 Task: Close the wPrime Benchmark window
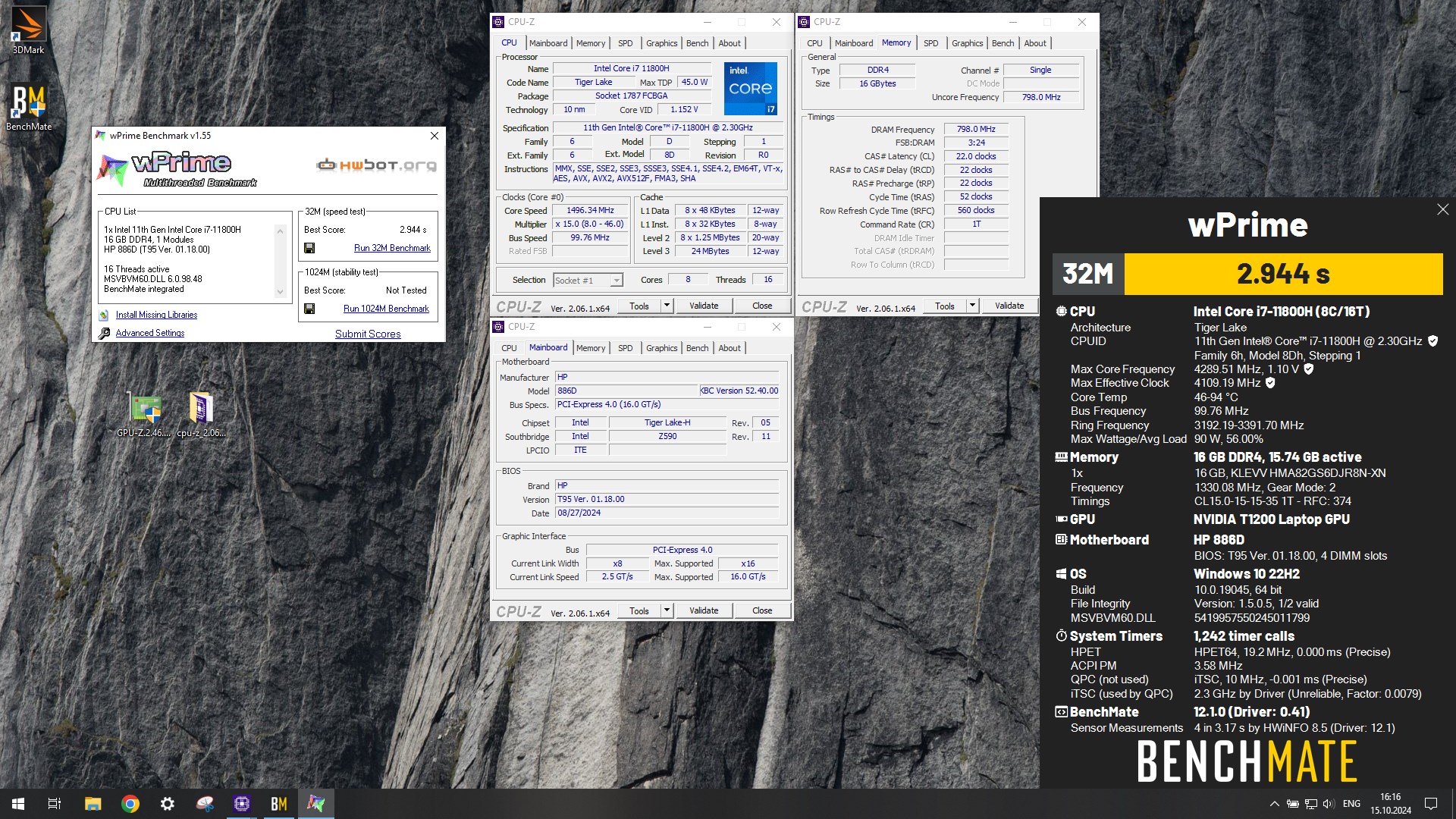click(x=435, y=136)
